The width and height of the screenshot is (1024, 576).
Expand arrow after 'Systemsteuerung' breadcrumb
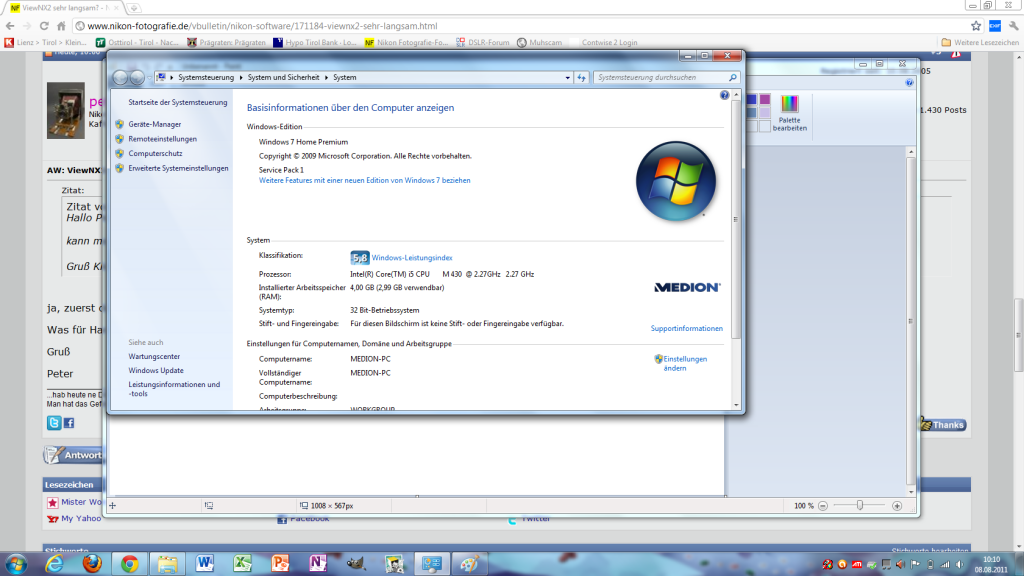(240, 78)
